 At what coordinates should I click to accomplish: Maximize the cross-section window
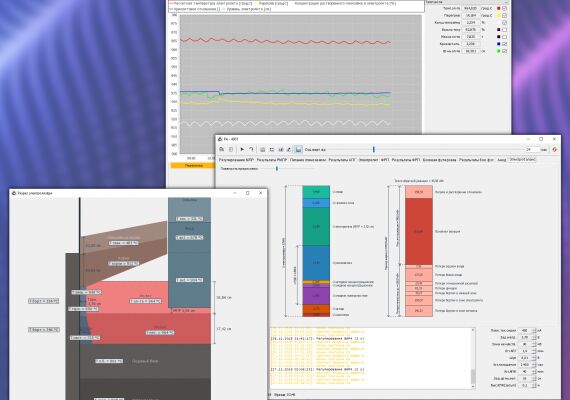tap(248, 193)
